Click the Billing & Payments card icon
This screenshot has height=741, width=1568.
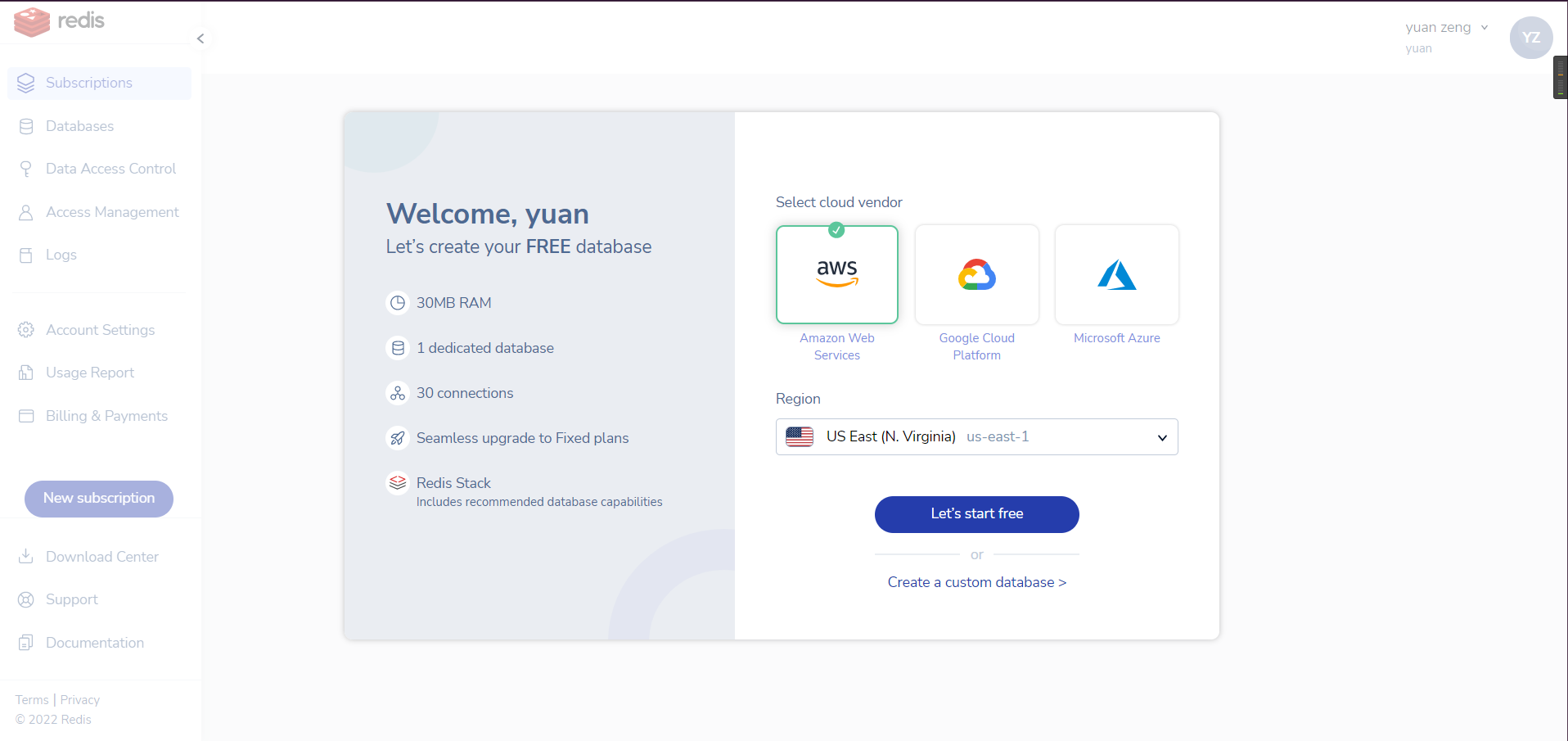tap(26, 416)
